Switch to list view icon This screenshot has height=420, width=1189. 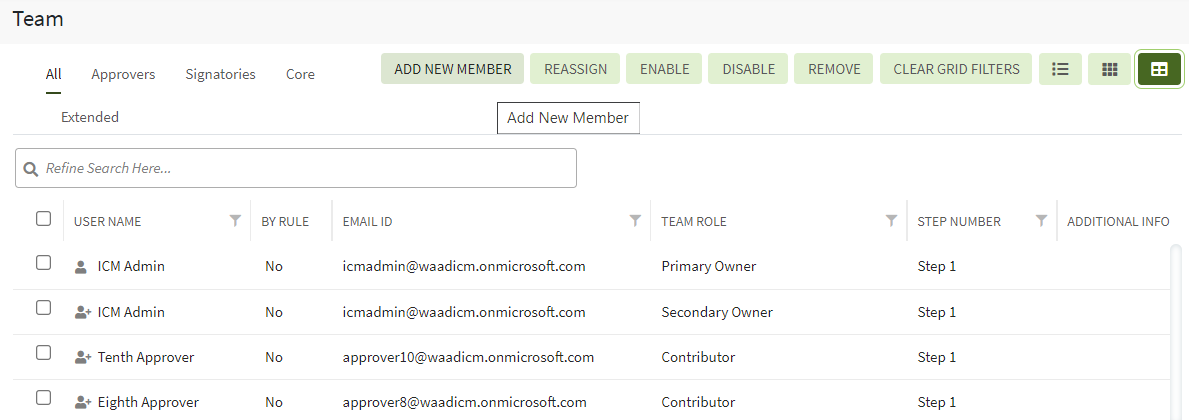point(1060,69)
